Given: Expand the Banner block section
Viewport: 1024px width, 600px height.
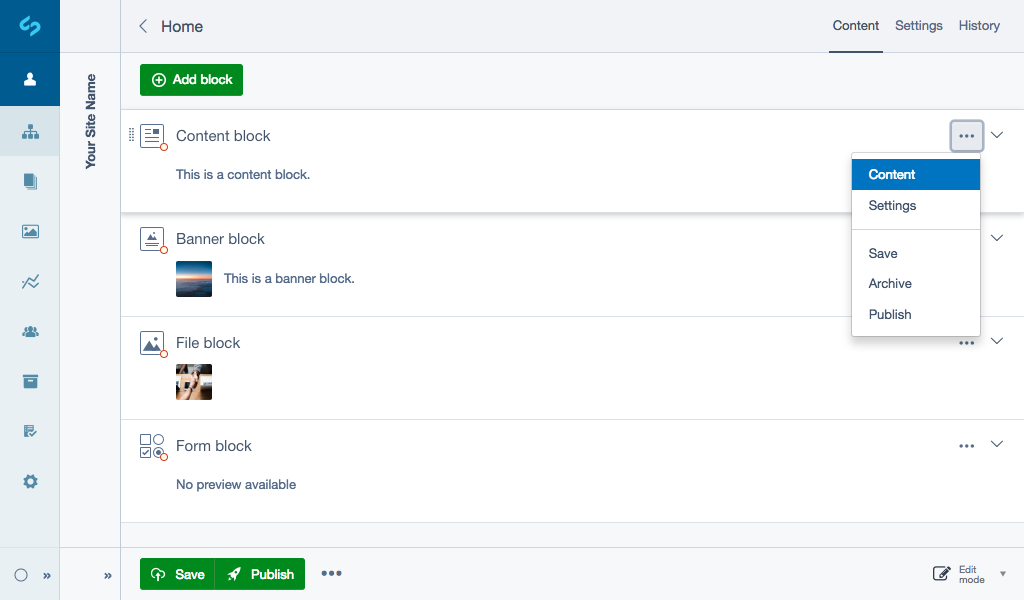Looking at the screenshot, I should (x=996, y=238).
